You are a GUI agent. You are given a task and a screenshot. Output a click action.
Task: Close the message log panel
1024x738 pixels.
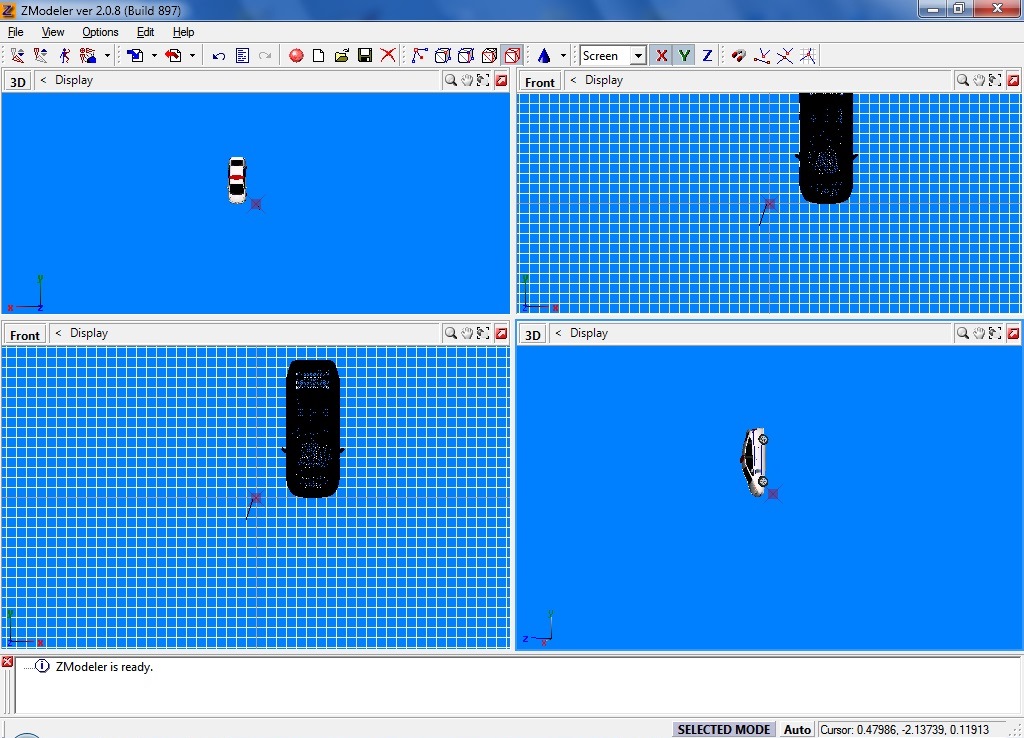(7, 662)
